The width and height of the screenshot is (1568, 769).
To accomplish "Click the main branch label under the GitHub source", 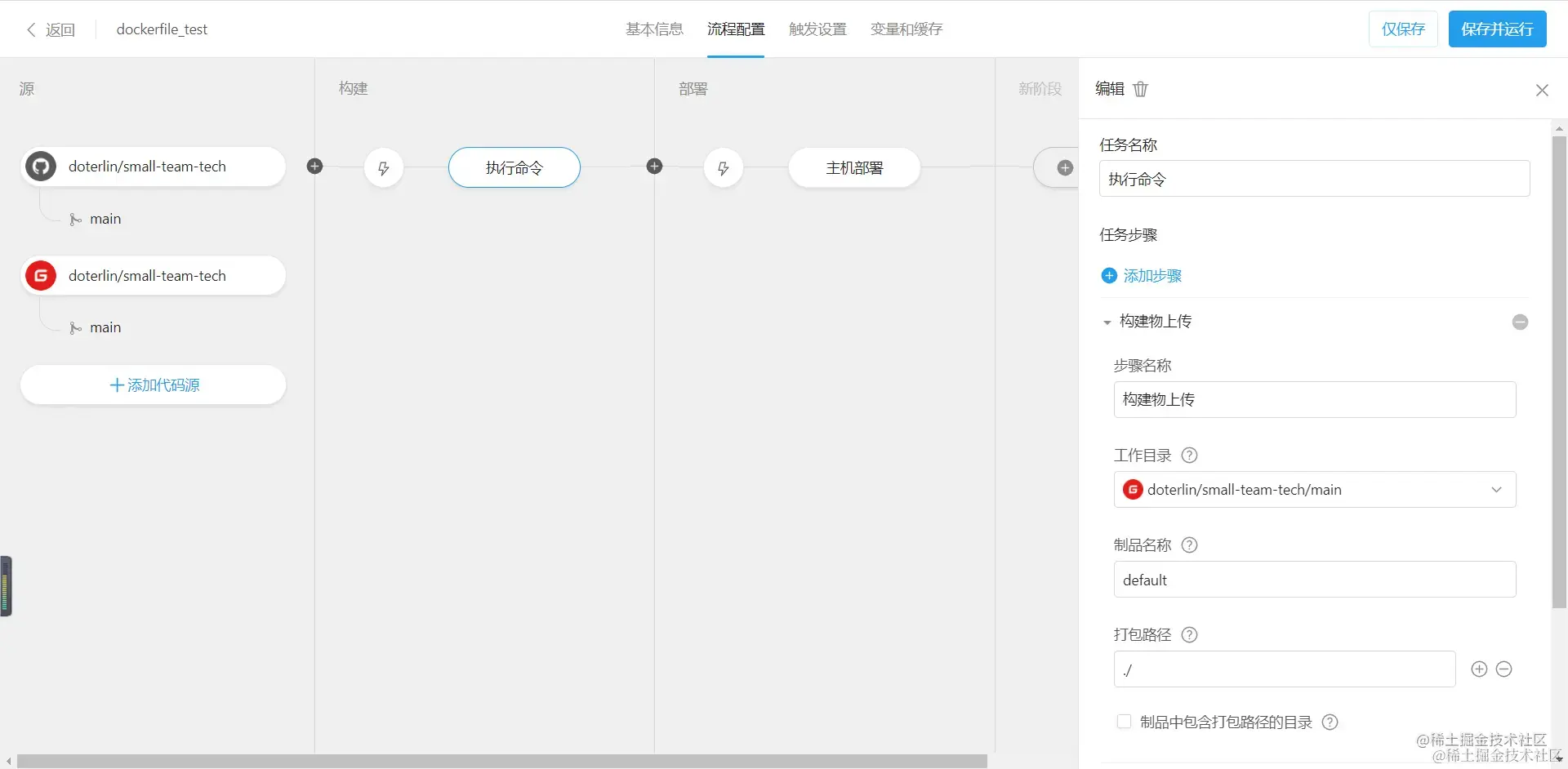I will tap(105, 219).
